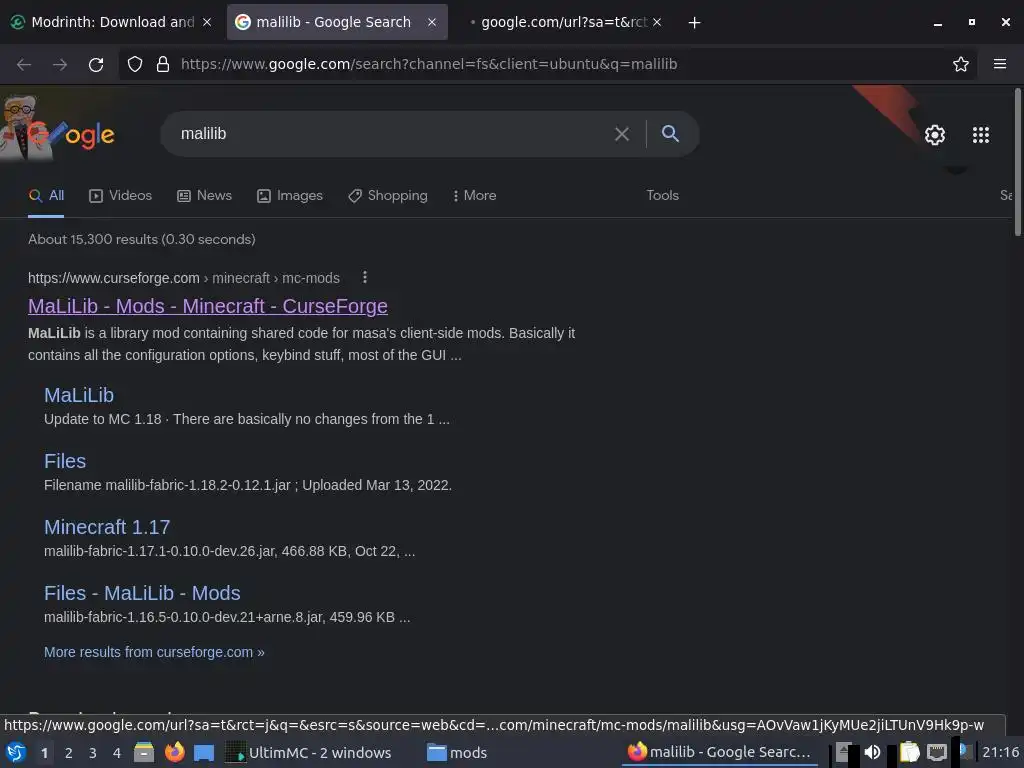The image size is (1024, 768).
Task: Click the About 15,300 results text
Action: pos(142,240)
